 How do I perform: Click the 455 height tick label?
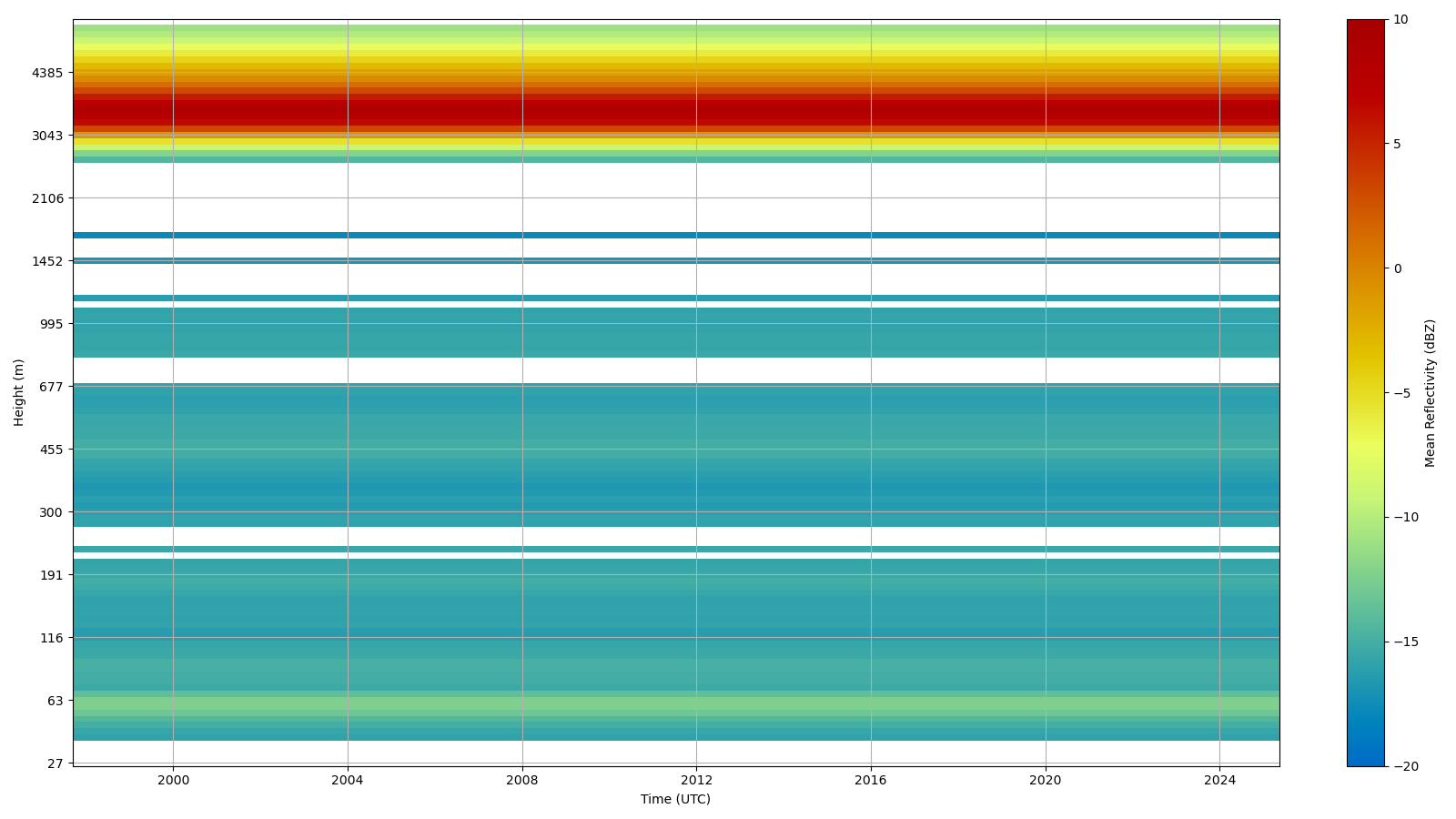click(x=52, y=450)
